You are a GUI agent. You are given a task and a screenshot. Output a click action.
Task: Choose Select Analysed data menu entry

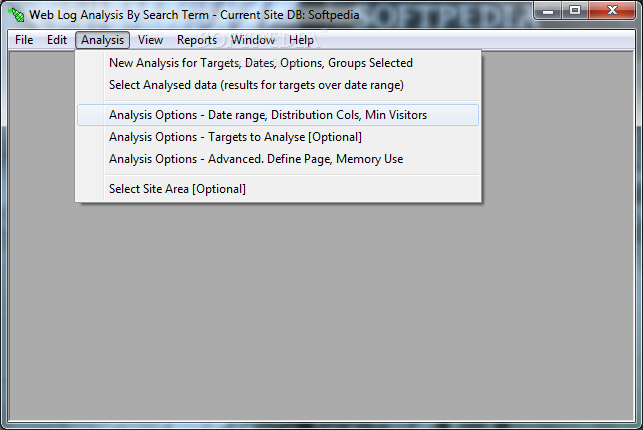278,85
